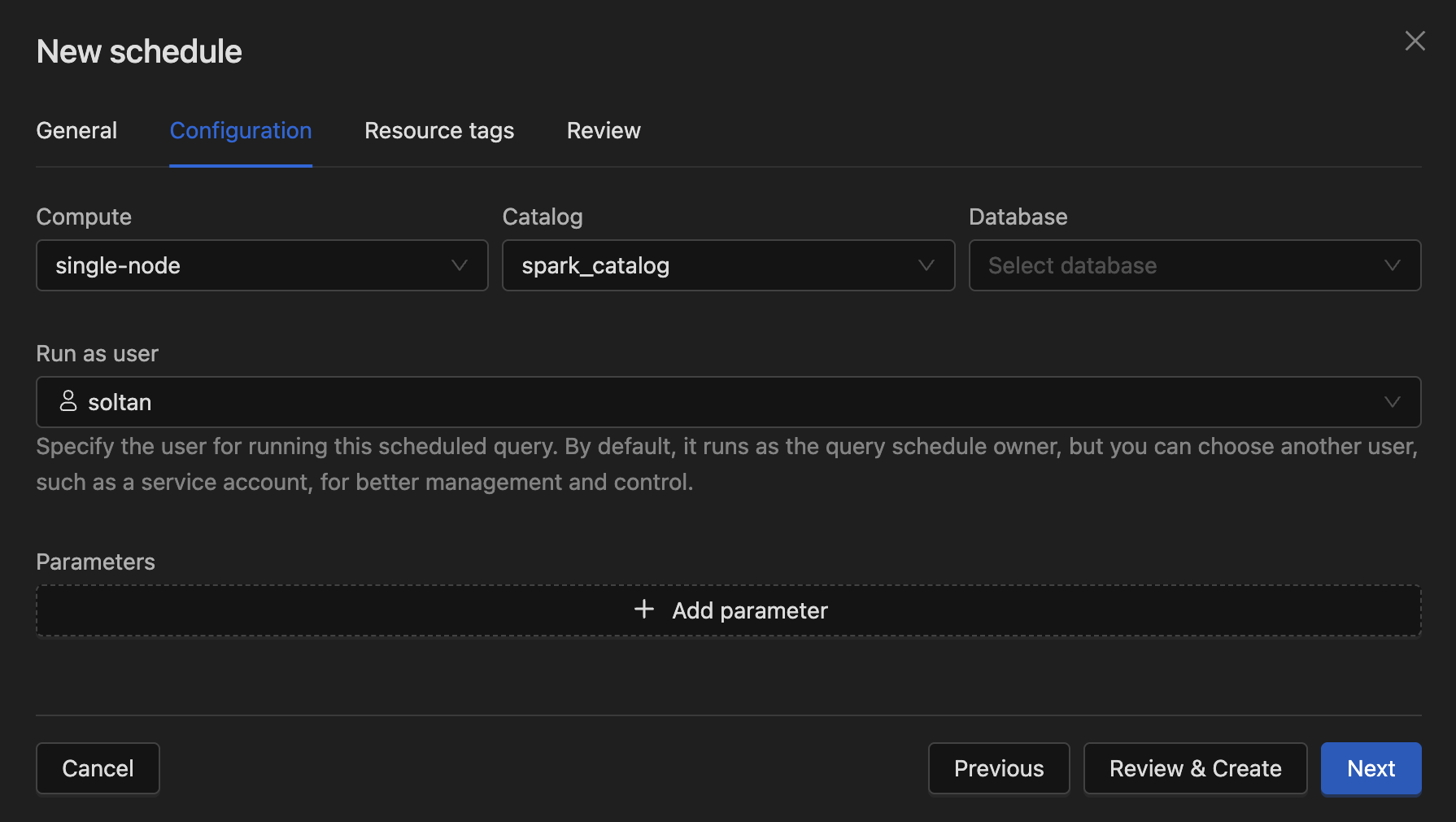Viewport: 1456px width, 822px height.
Task: Click the Run as user chevron arrow
Action: [x=1392, y=402]
